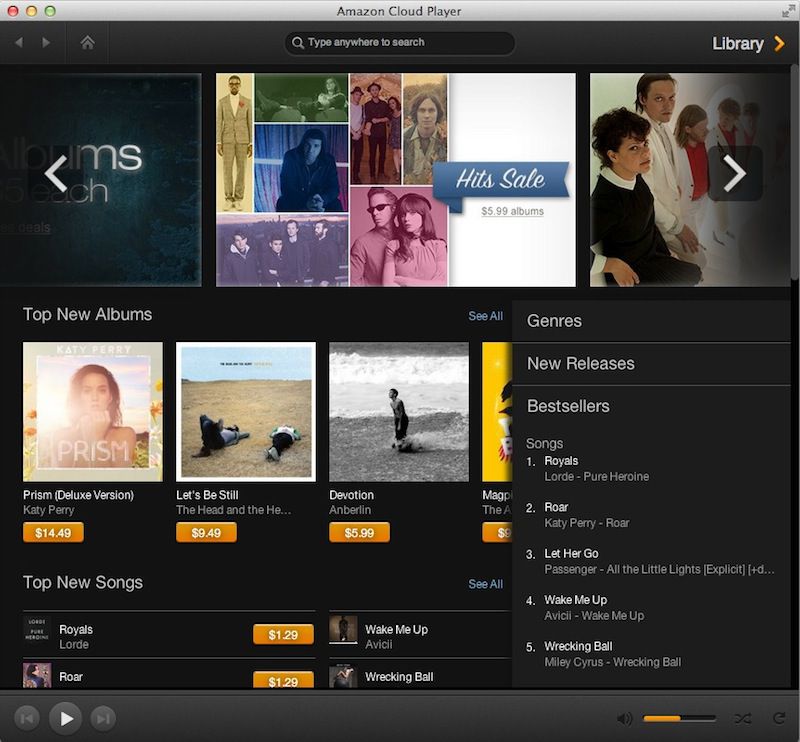Mute audio via the speaker icon
This screenshot has height=742, width=800.
pyautogui.click(x=625, y=717)
